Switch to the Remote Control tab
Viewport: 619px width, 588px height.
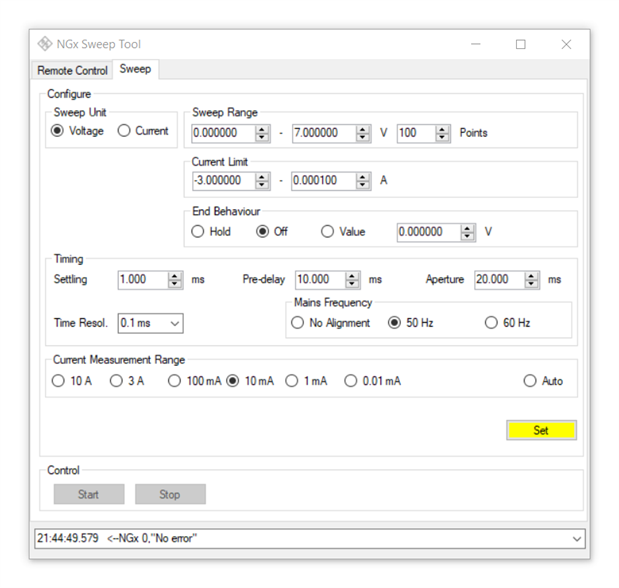coord(72,70)
